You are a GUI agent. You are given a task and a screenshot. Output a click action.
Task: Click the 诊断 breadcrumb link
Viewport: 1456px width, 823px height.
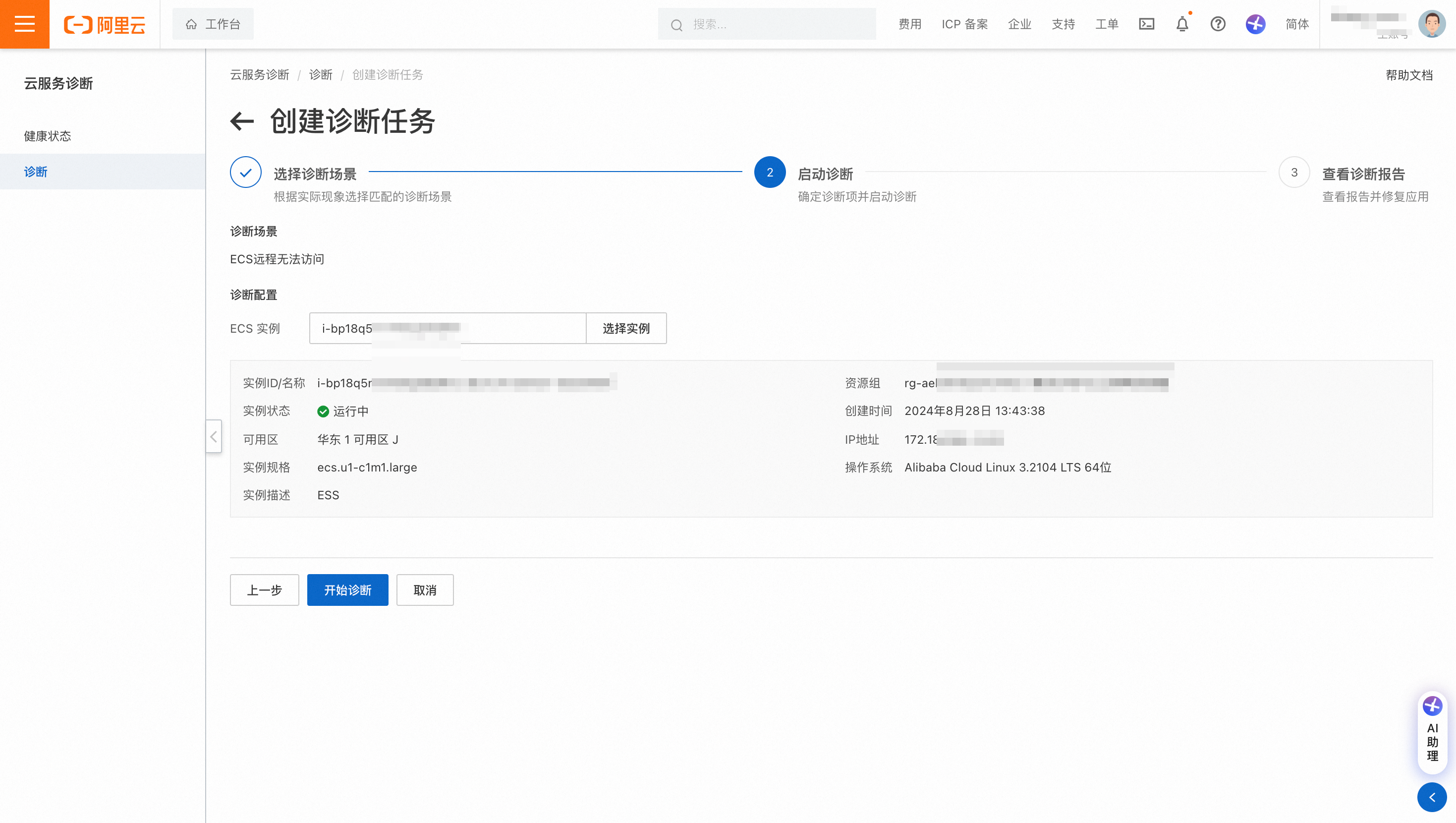point(321,75)
